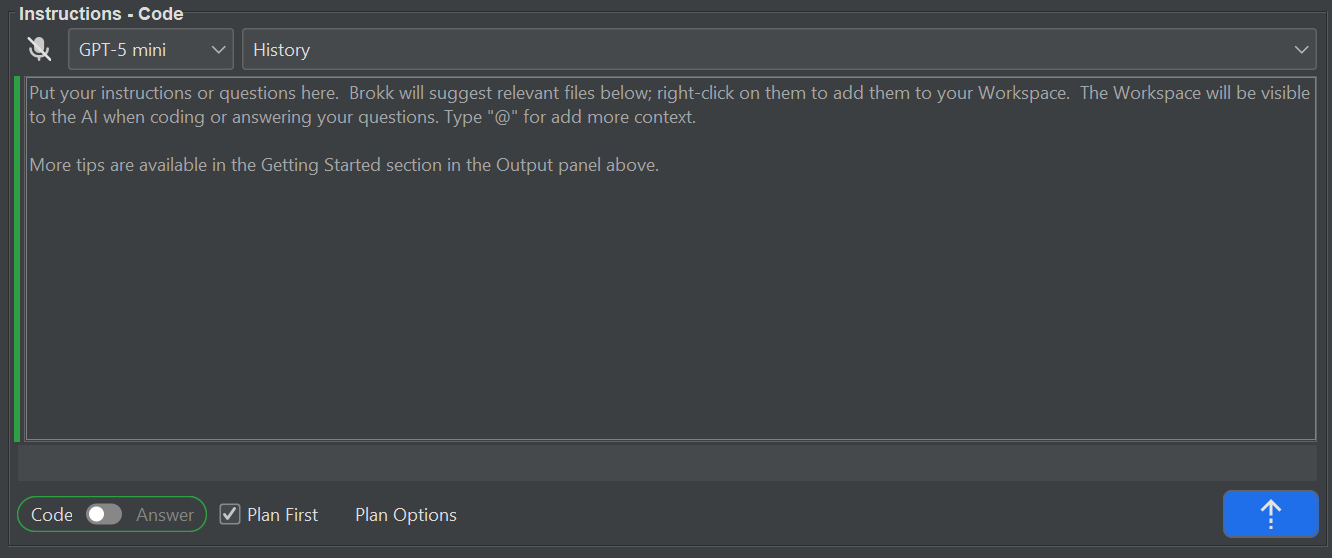Click the chevron on the GPT-5 mini selector

click(219, 50)
